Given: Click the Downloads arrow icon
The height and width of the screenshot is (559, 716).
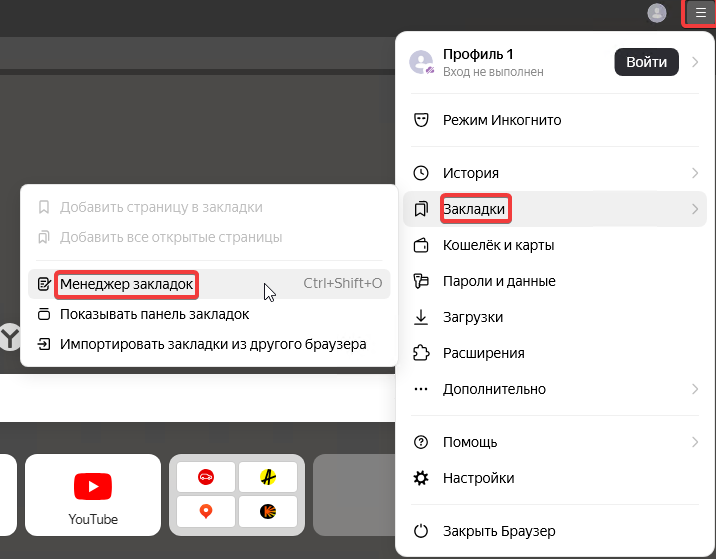Looking at the screenshot, I should (421, 317).
